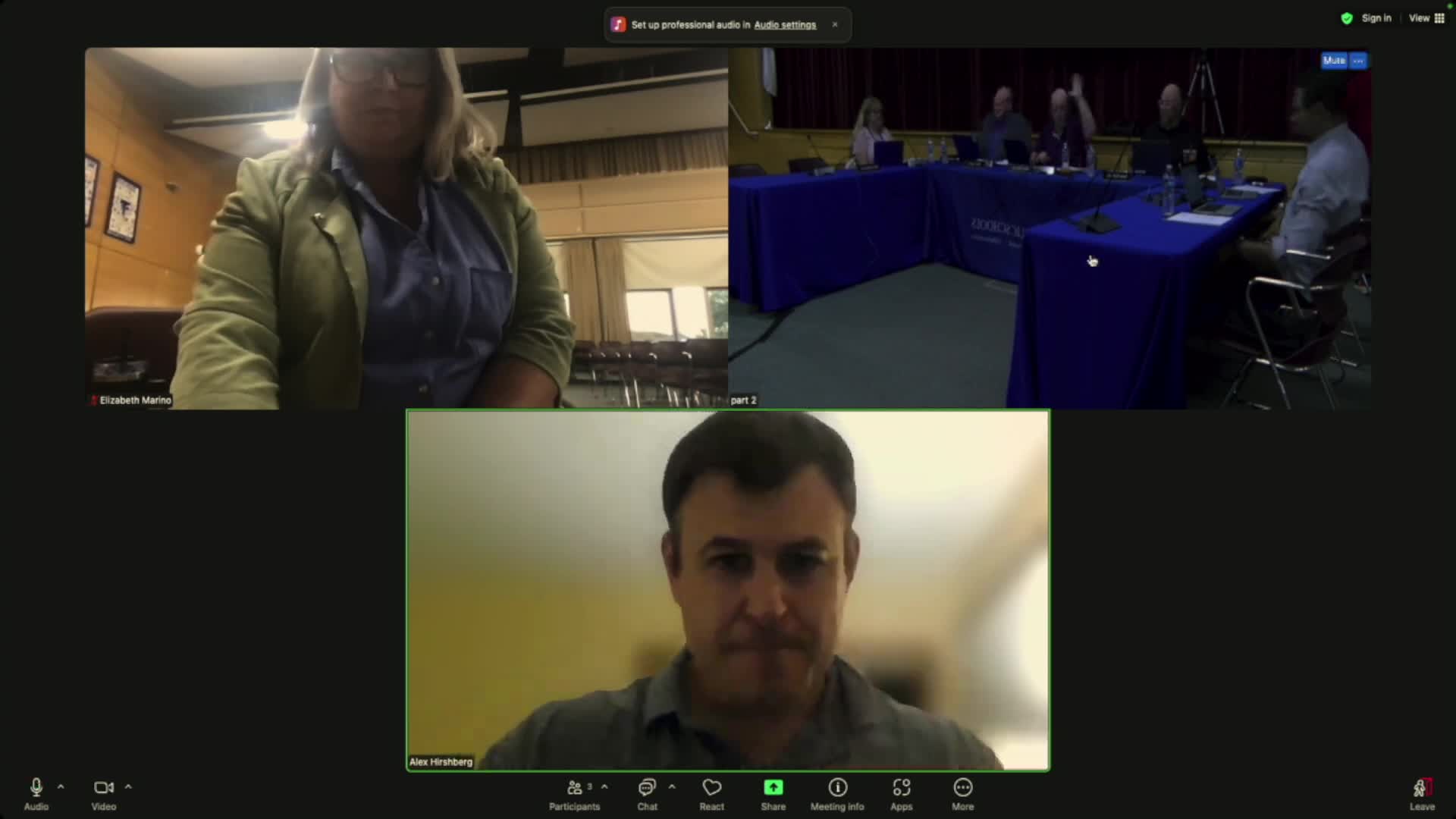Dismiss the professional audio notification
Image resolution: width=1456 pixels, height=819 pixels.
click(x=835, y=24)
